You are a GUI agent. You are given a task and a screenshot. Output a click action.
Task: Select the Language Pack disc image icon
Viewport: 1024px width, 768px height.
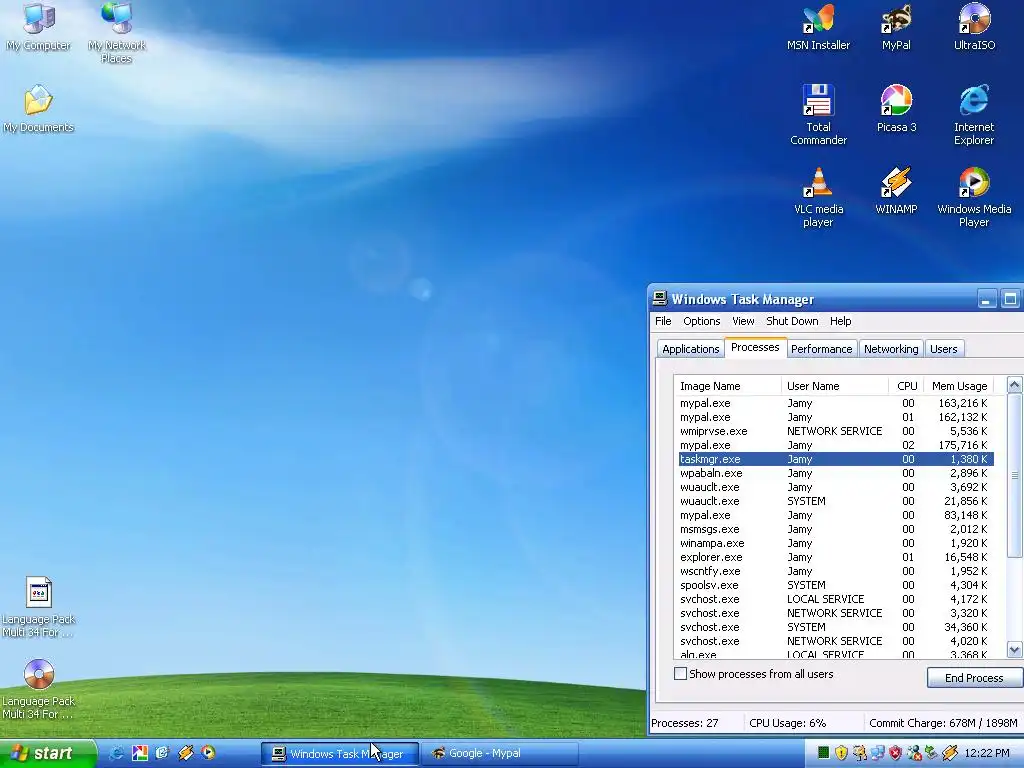pos(39,690)
